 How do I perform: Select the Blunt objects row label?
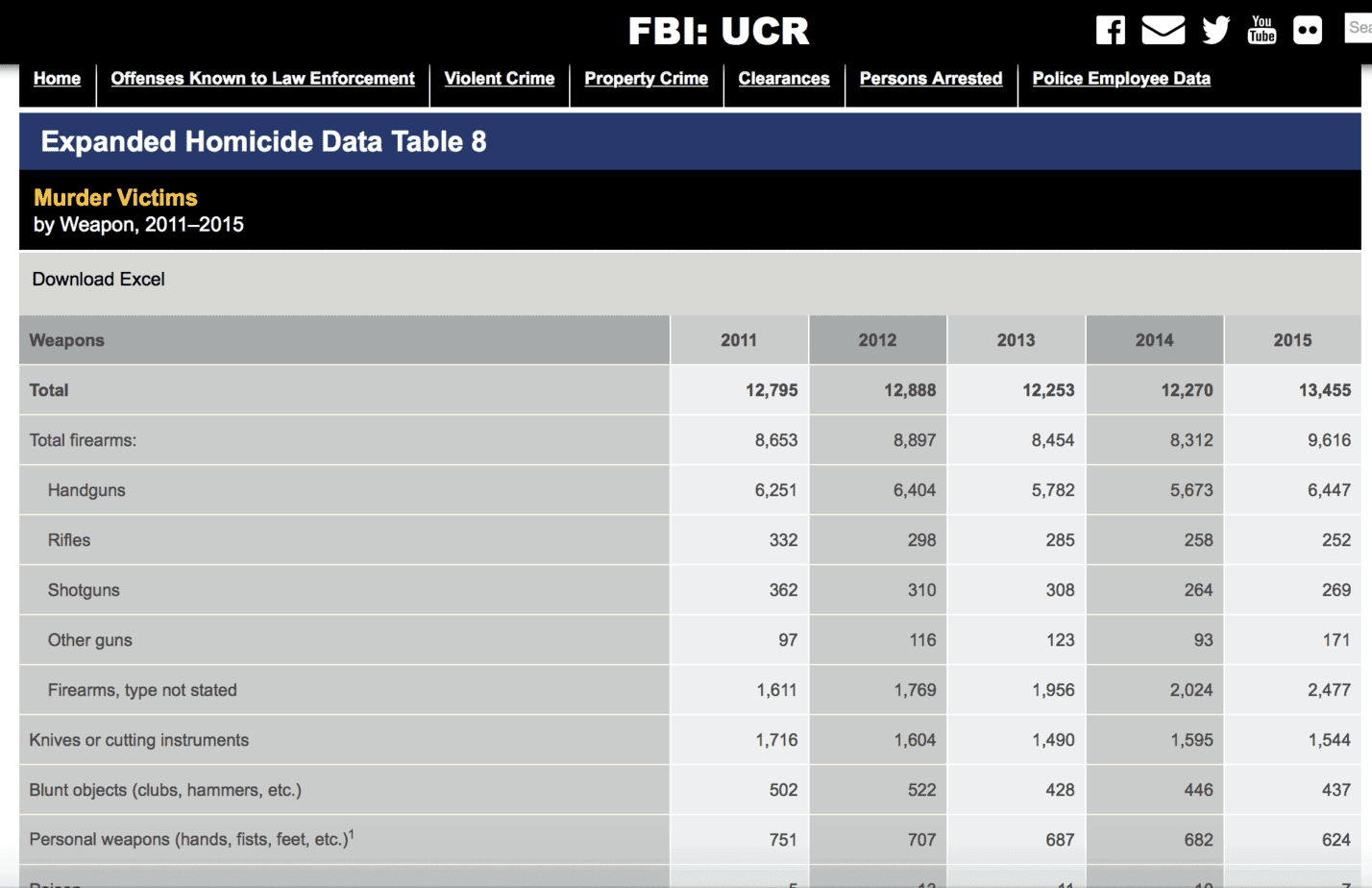pos(165,790)
